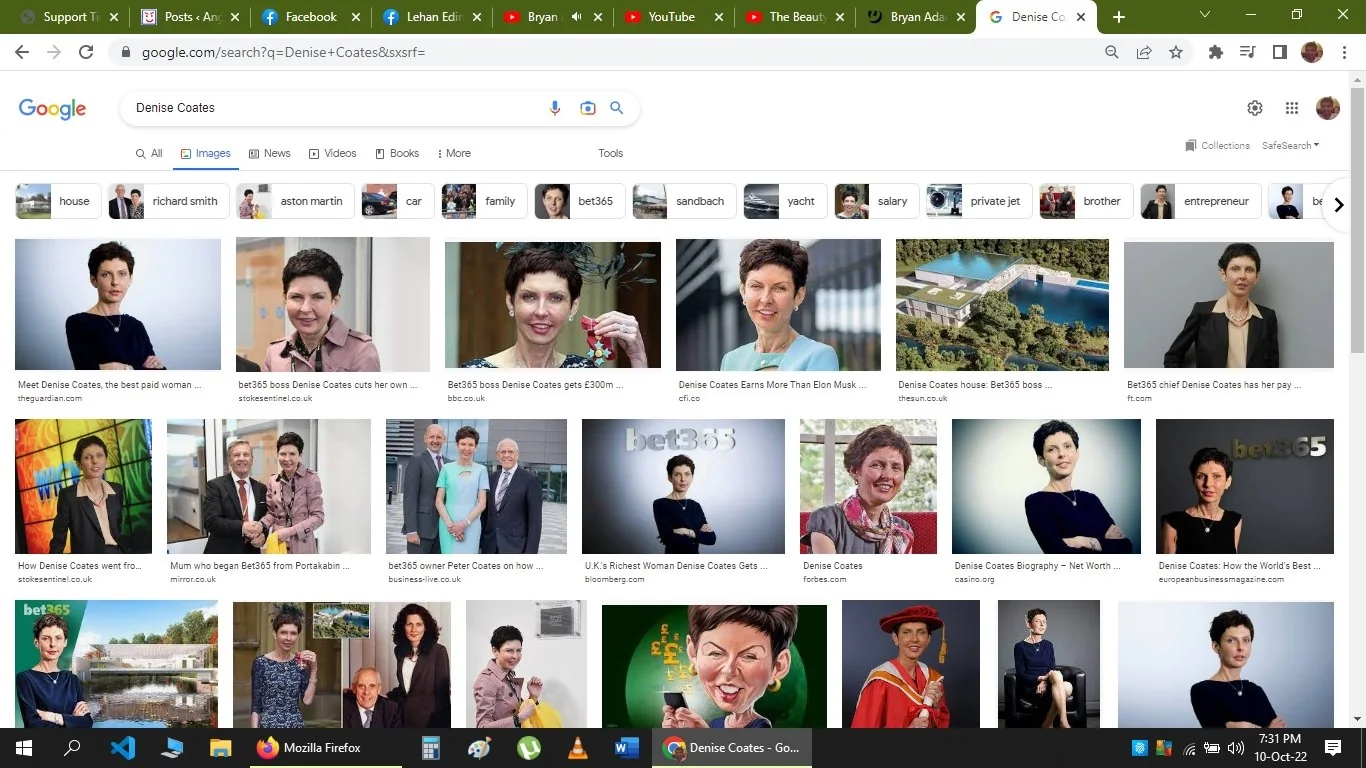Viewport: 1366px width, 768px height.
Task: Go to the Google homepage via logo
Action: click(53, 109)
